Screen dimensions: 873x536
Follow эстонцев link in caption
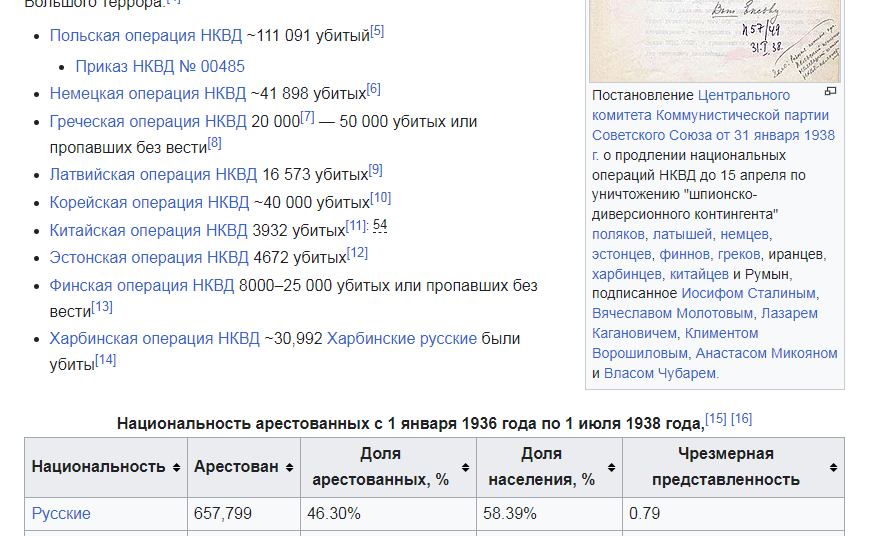(621, 254)
